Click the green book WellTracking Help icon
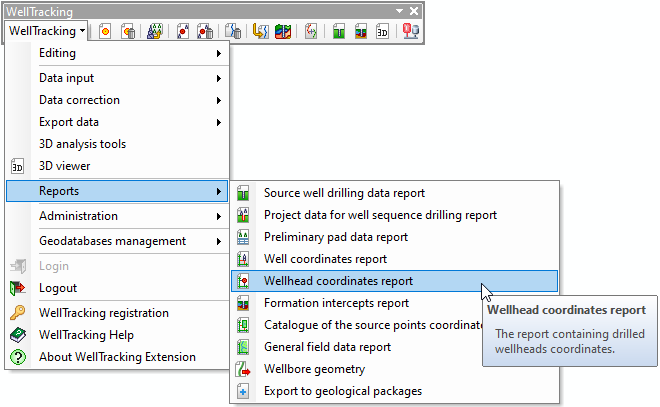 pyautogui.click(x=18, y=335)
